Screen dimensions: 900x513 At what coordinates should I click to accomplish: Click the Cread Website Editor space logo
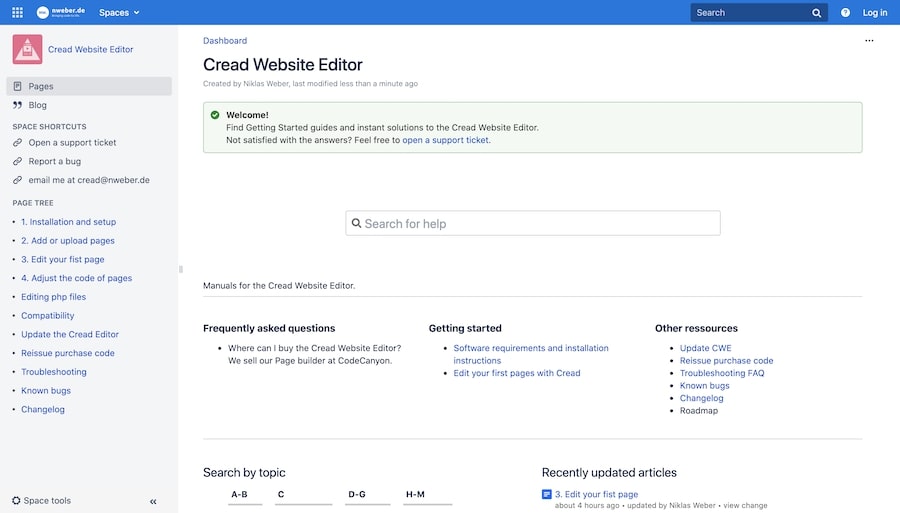tap(27, 49)
